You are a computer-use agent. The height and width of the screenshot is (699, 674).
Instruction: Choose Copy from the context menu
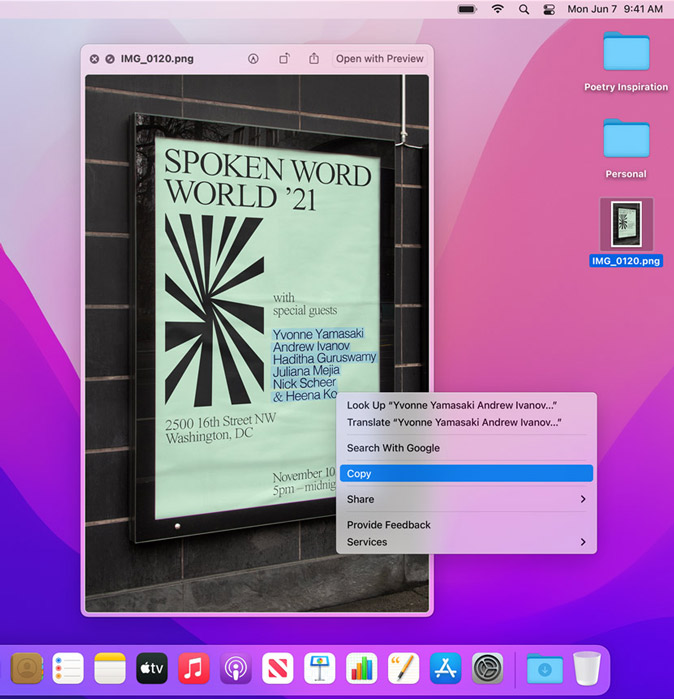[465, 474]
